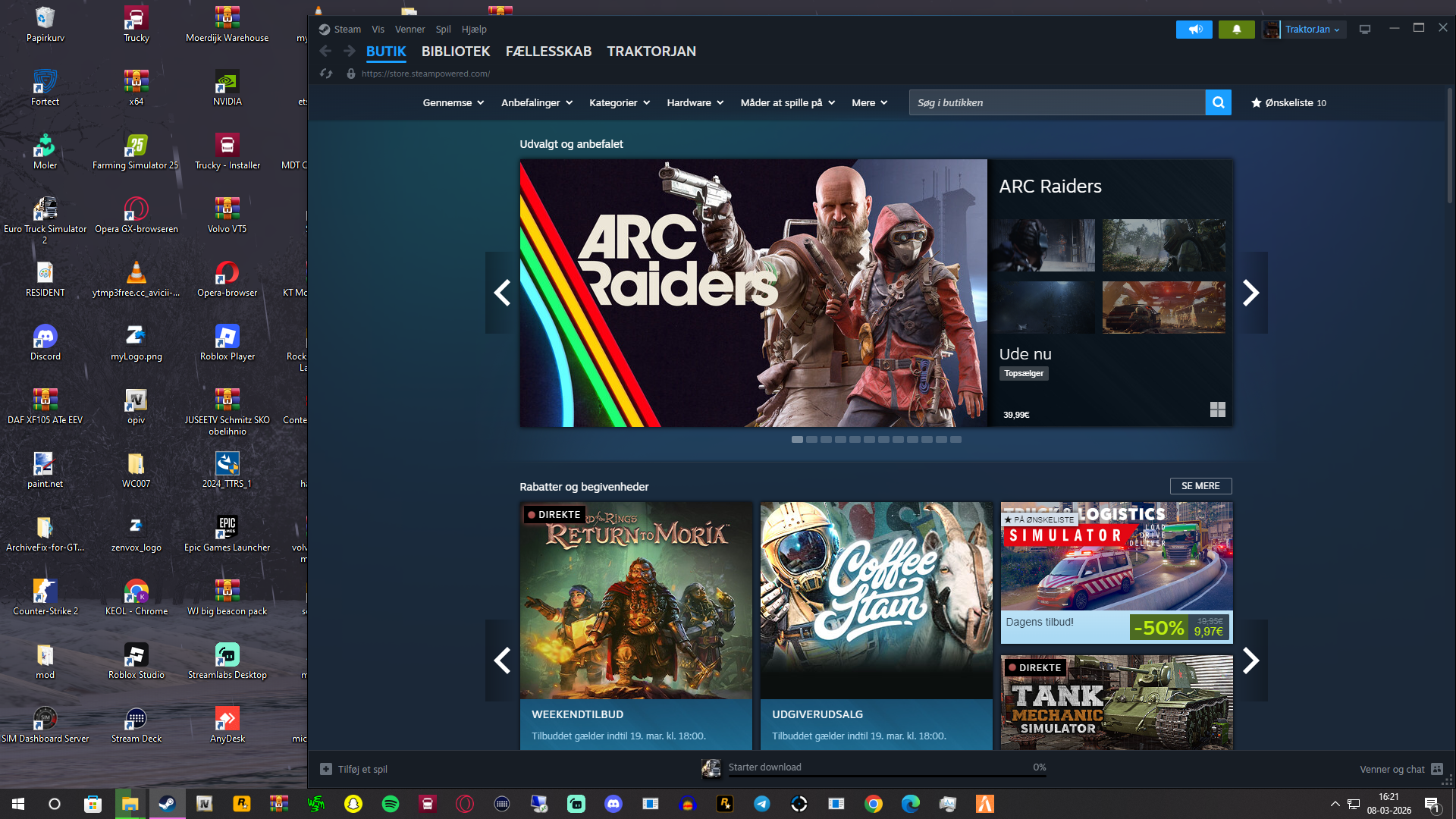Select last carousel page indicator dot
Image resolution: width=1456 pixels, height=819 pixels.
point(955,440)
